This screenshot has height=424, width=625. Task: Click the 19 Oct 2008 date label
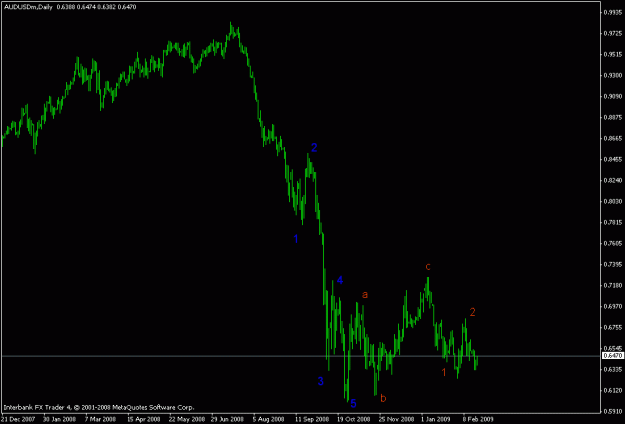(x=354, y=419)
